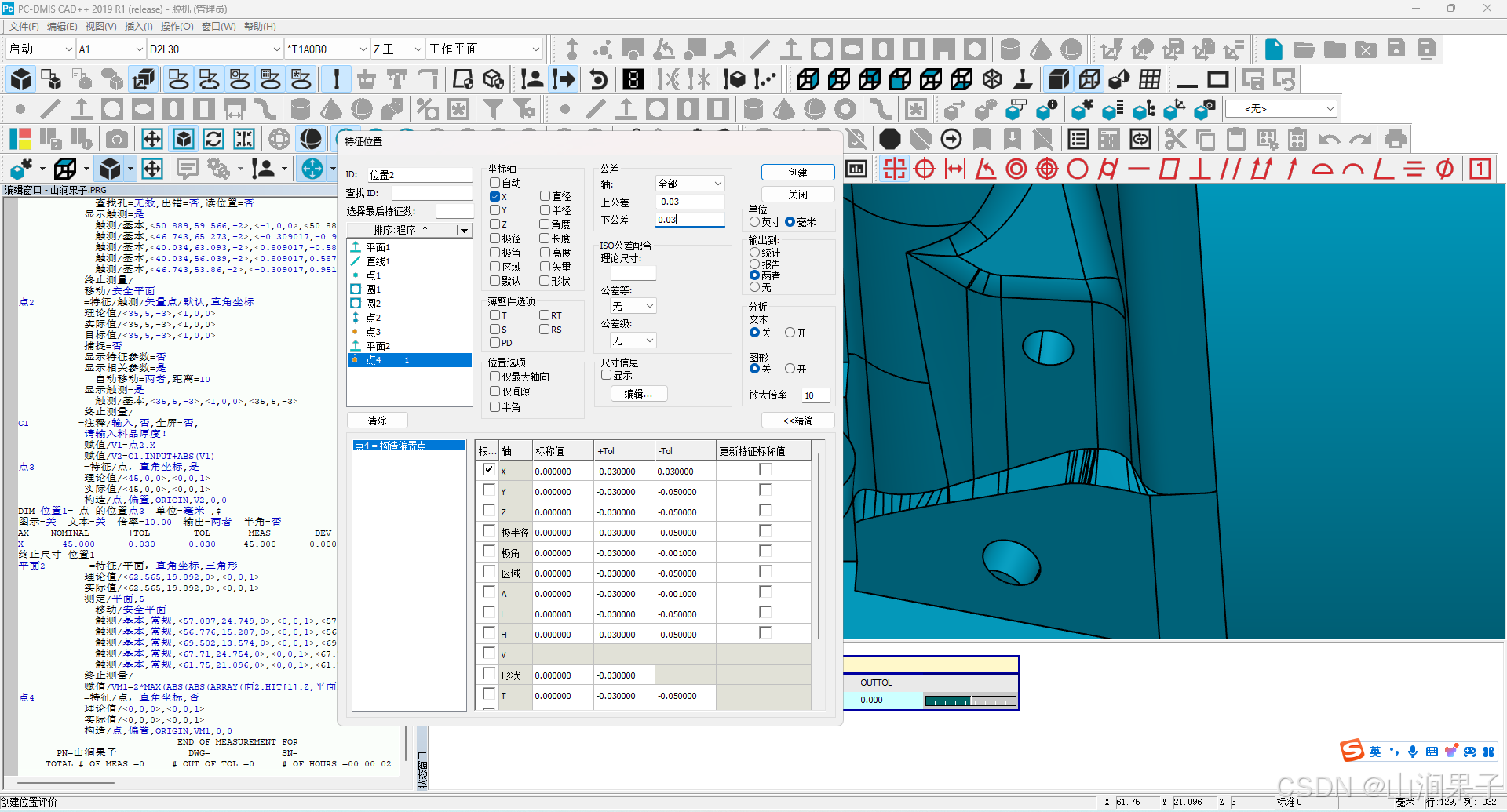Select the true position dimension icon

[925, 169]
